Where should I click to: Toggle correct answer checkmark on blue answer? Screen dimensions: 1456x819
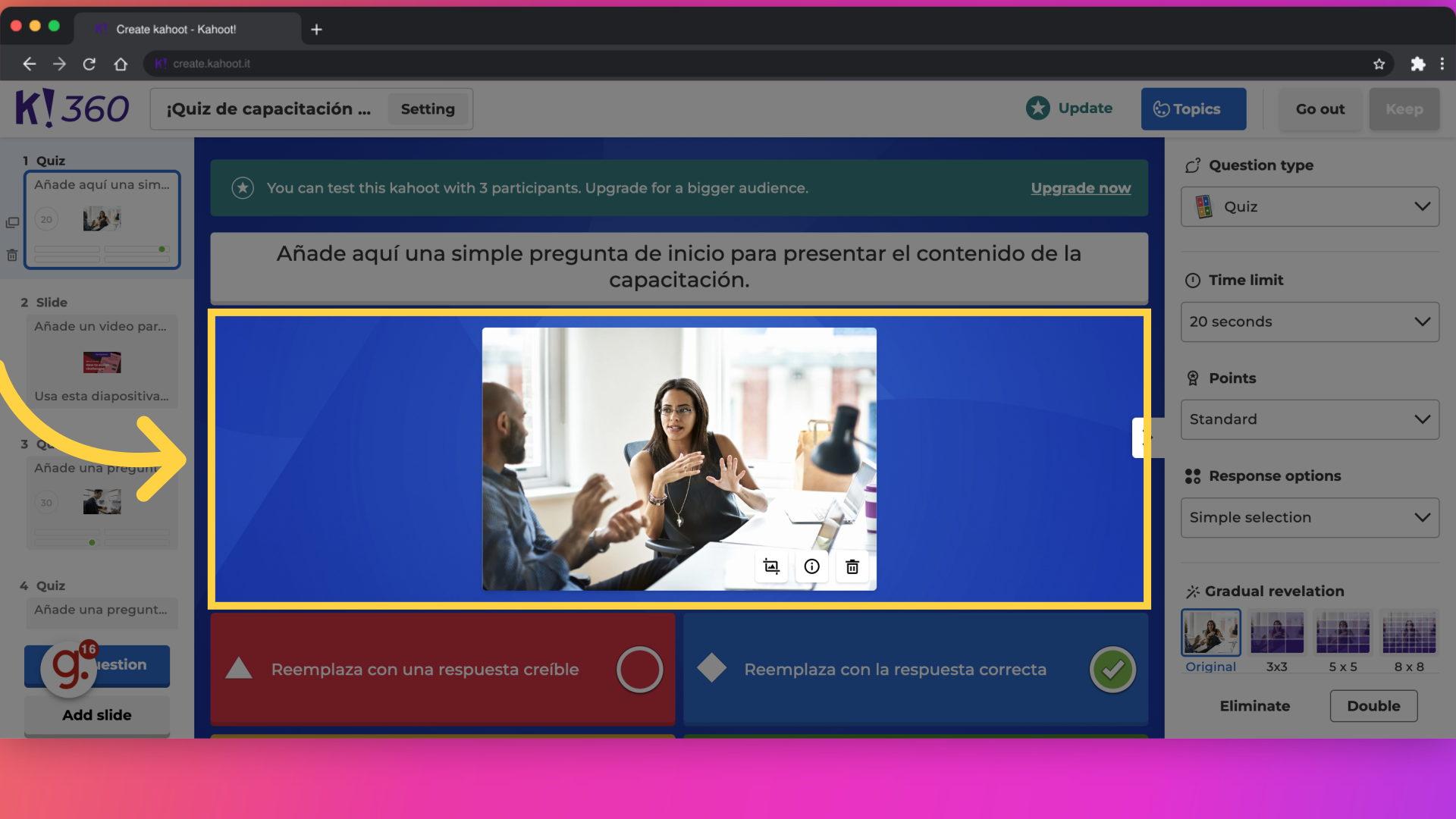[1112, 669]
